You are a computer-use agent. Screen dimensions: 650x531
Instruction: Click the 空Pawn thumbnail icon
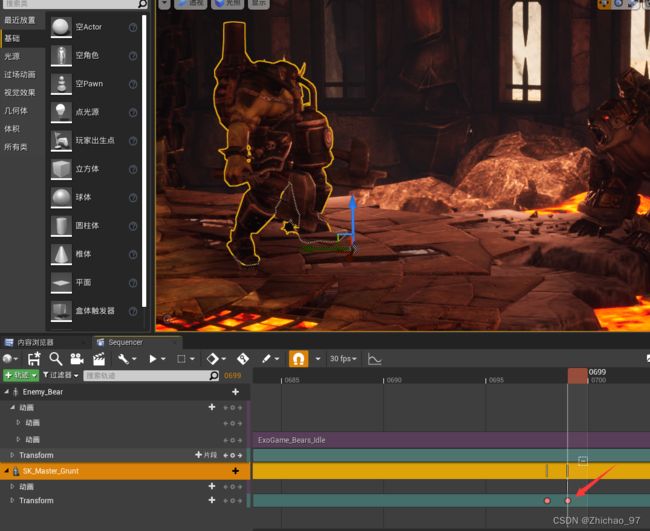pos(61,84)
